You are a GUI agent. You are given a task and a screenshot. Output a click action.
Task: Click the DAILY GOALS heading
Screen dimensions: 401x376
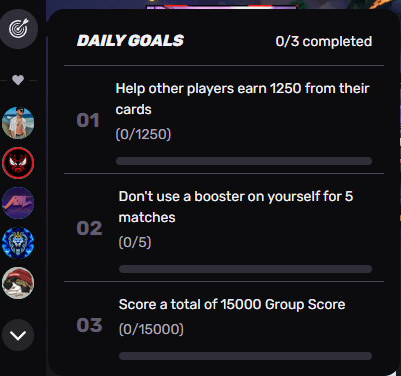tap(130, 41)
